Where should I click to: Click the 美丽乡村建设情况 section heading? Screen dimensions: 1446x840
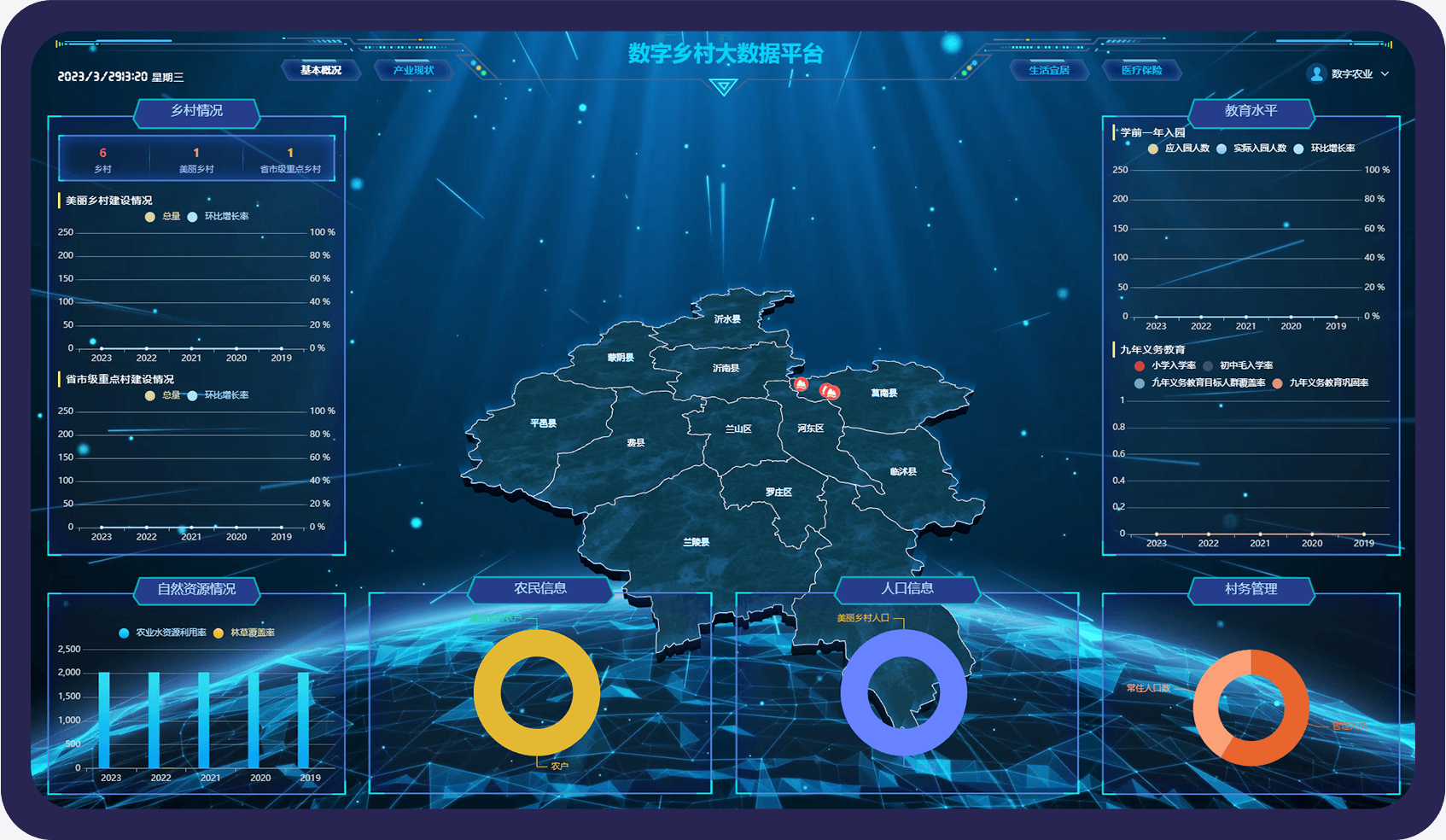[108, 201]
